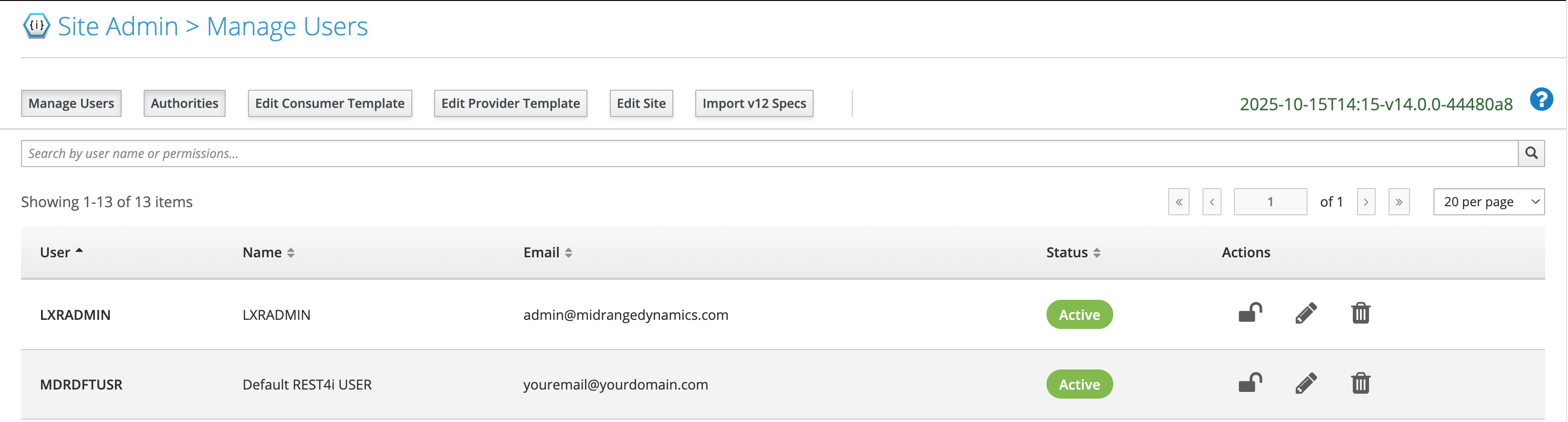Click the unlock icon for MDRDFTUSR
Viewport: 1568px width, 422px height.
1250,383
